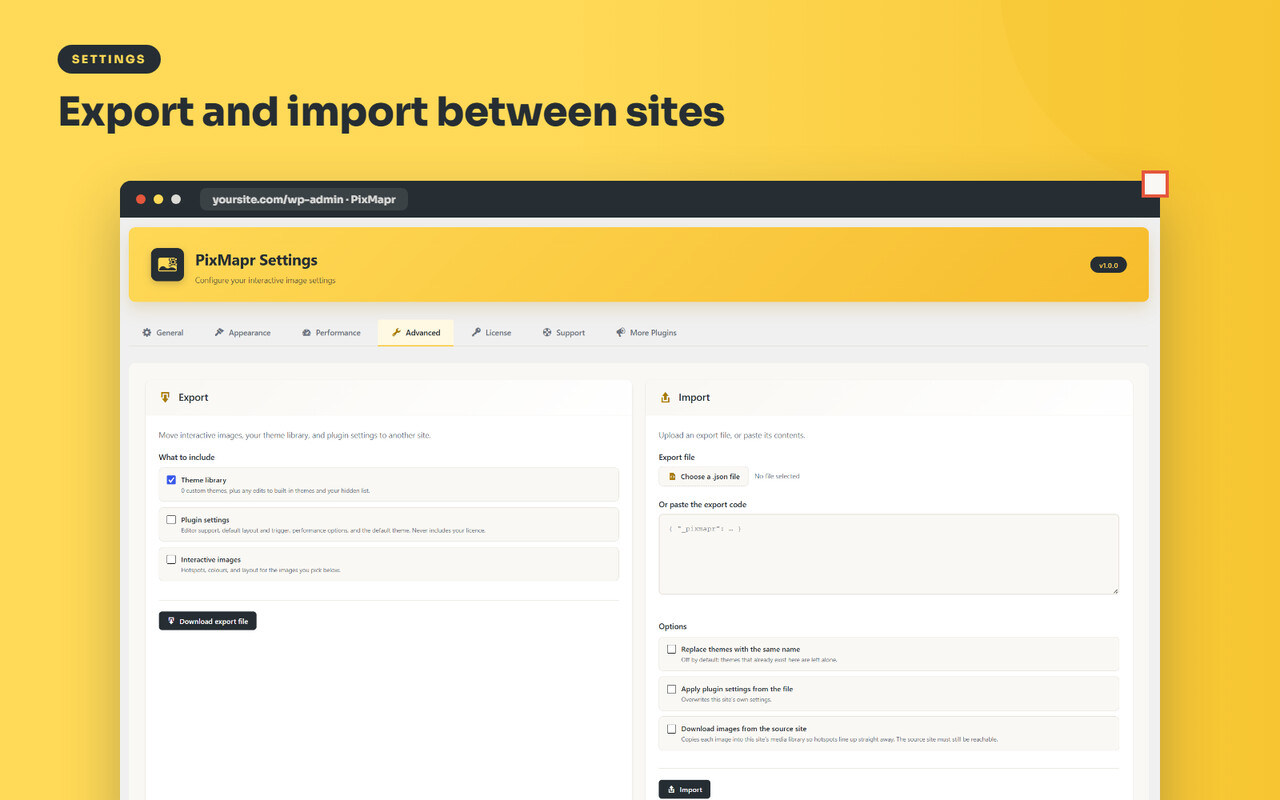Image resolution: width=1280 pixels, height=800 pixels.
Task: Click the browser address bar showing yoursite.com
Action: pyautogui.click(x=304, y=199)
